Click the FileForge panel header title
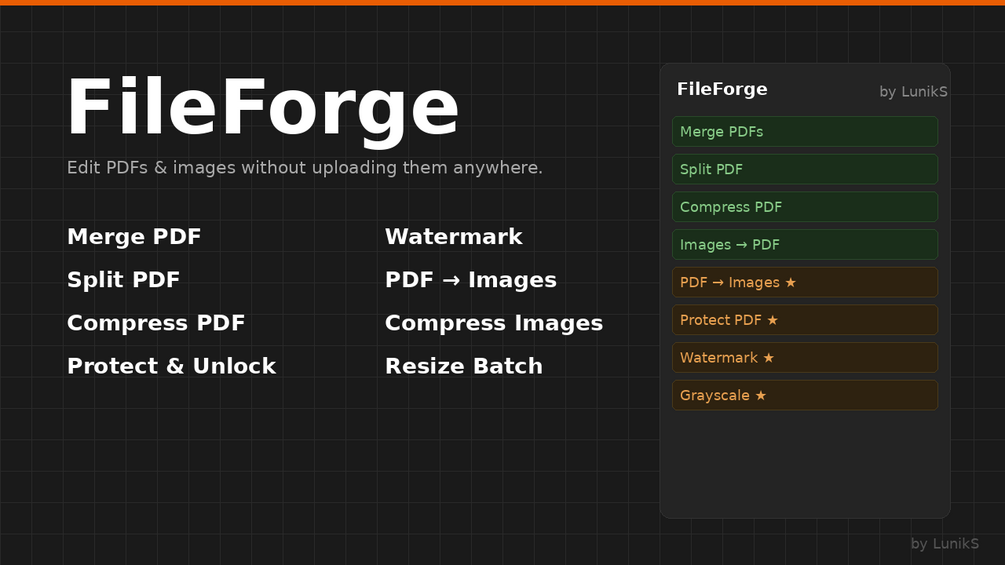Viewport: 1005px width, 565px height. 722,89
